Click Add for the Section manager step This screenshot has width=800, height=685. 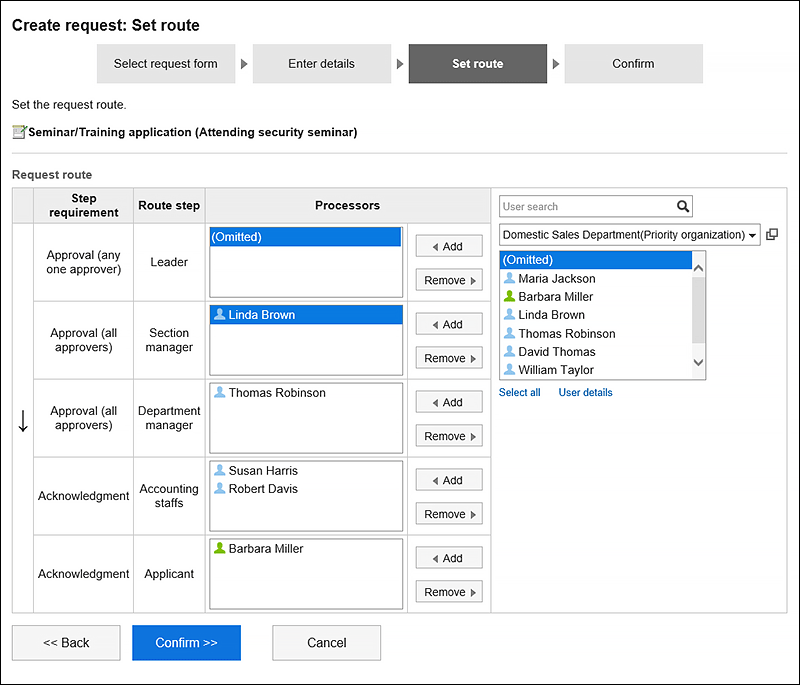coord(449,324)
